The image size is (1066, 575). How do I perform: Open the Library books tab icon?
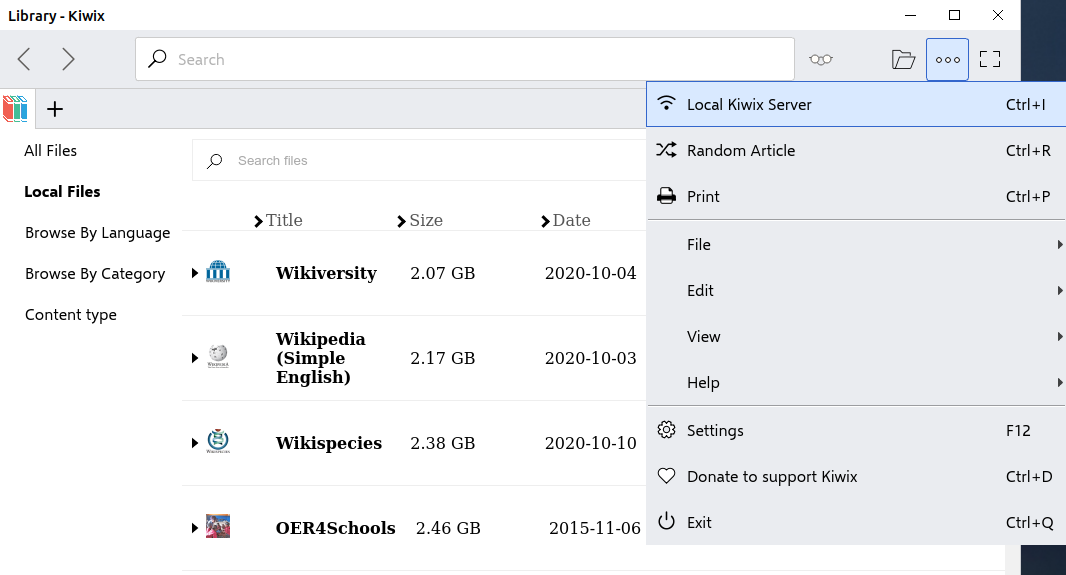point(16,109)
